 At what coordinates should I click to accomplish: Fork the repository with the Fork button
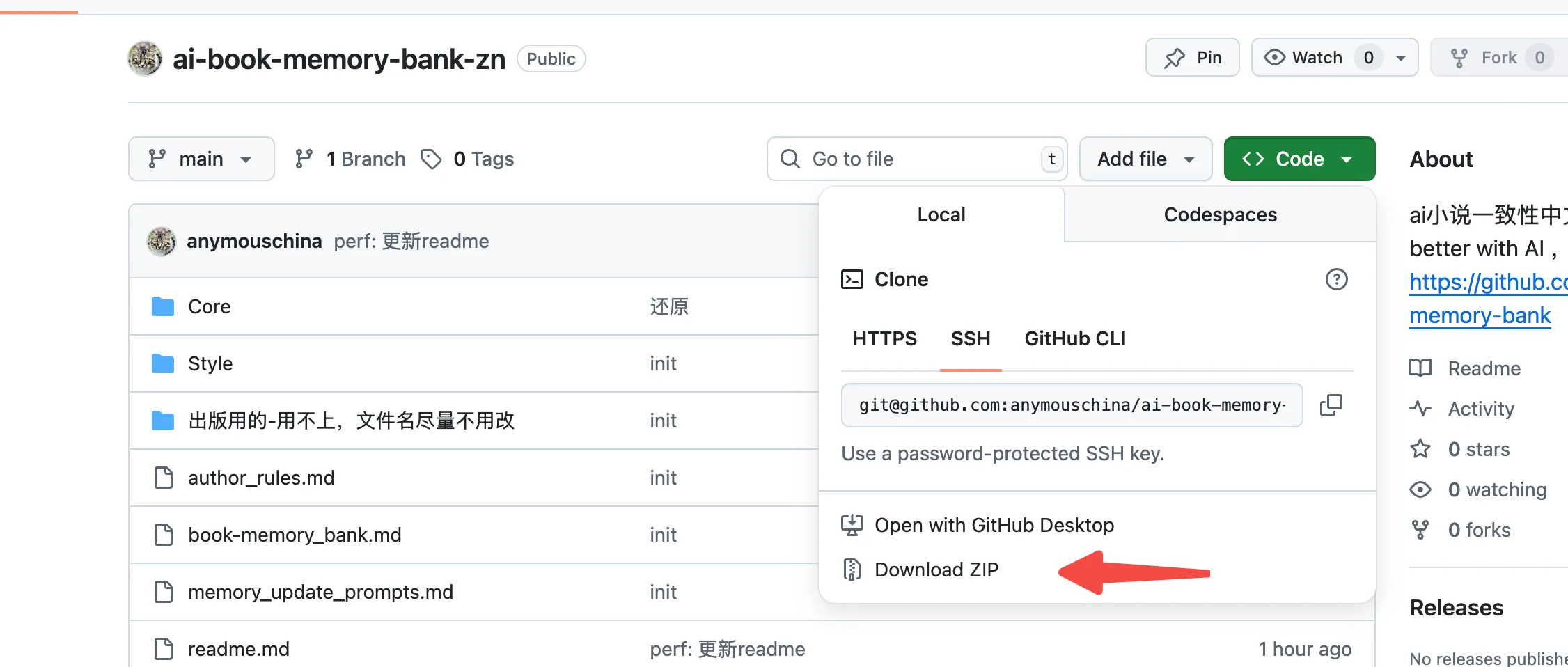pyautogui.click(x=1498, y=57)
